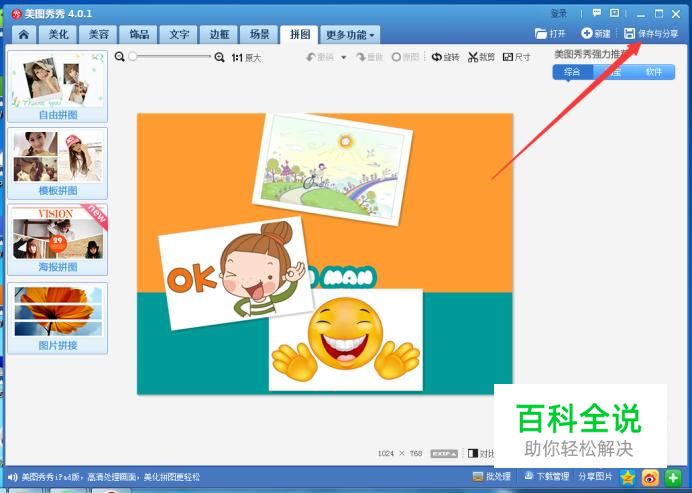Click the zoom in magnifier icon
692x493 pixels.
(x=219, y=57)
